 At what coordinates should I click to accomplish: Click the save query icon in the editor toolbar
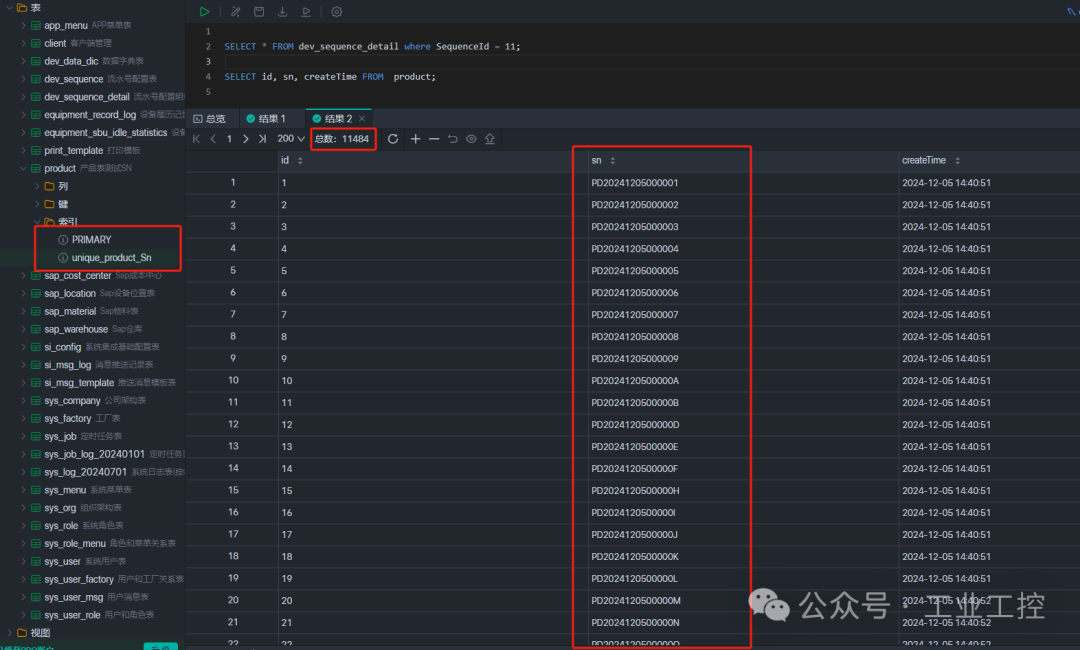pyautogui.click(x=259, y=12)
